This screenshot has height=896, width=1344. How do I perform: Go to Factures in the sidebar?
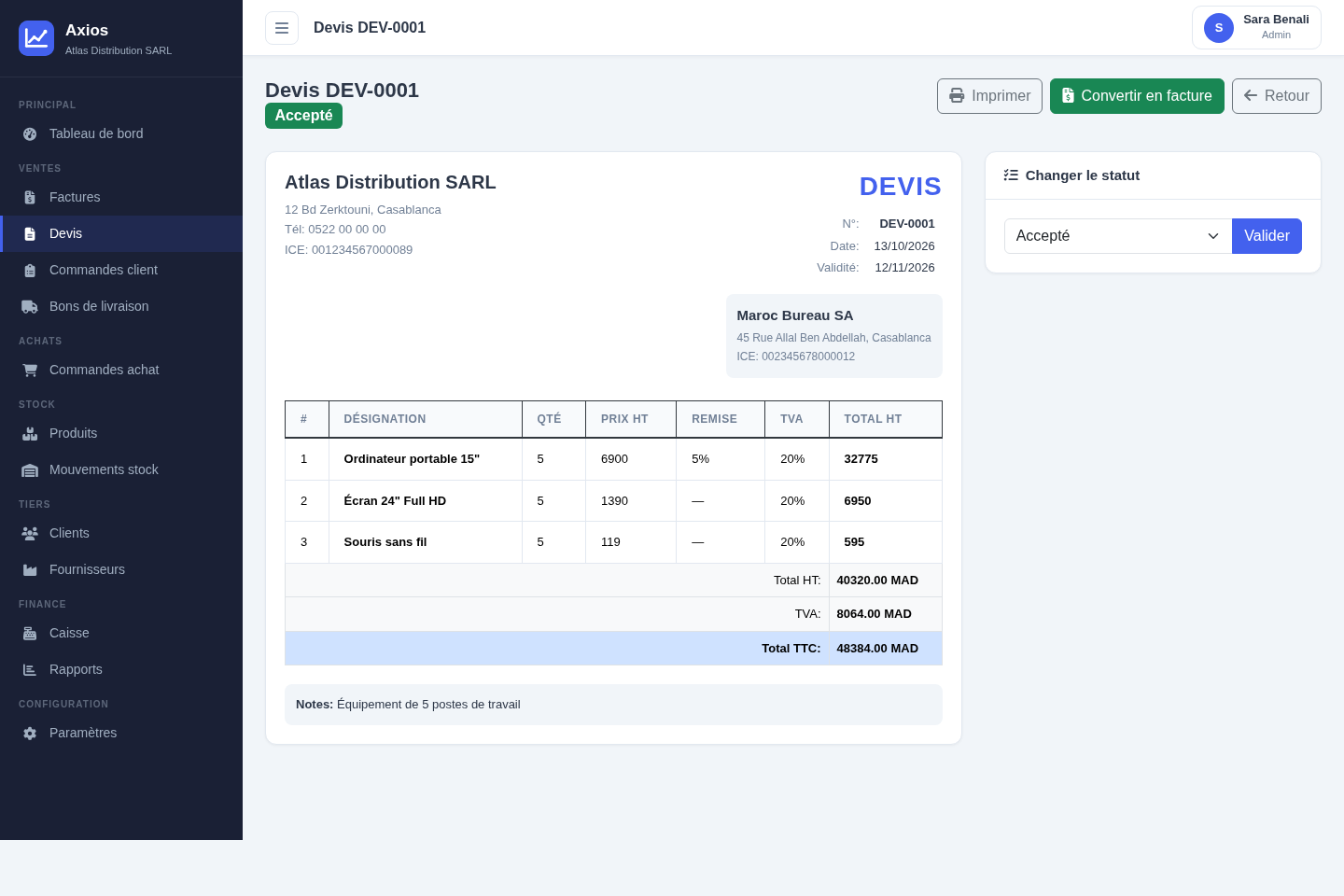tap(121, 197)
